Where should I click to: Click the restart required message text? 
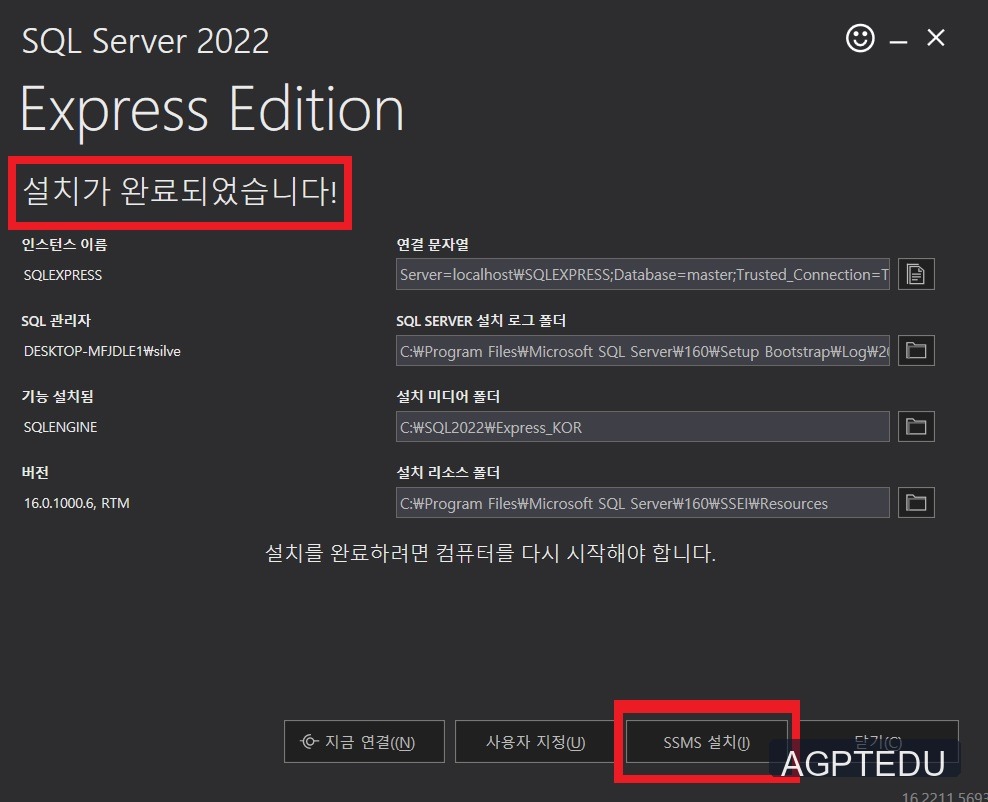(x=490, y=553)
